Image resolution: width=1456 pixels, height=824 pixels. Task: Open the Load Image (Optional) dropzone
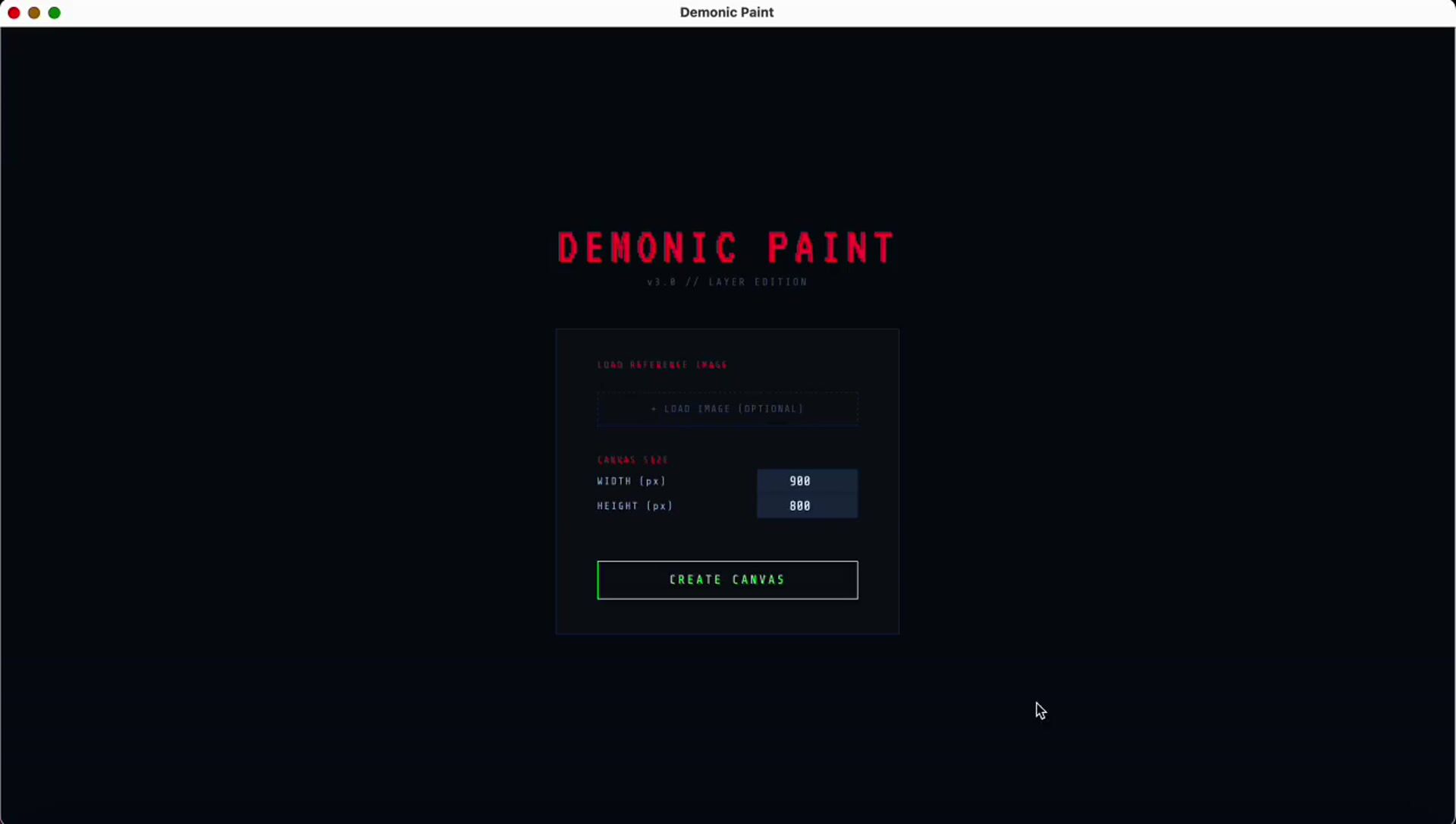(x=727, y=409)
